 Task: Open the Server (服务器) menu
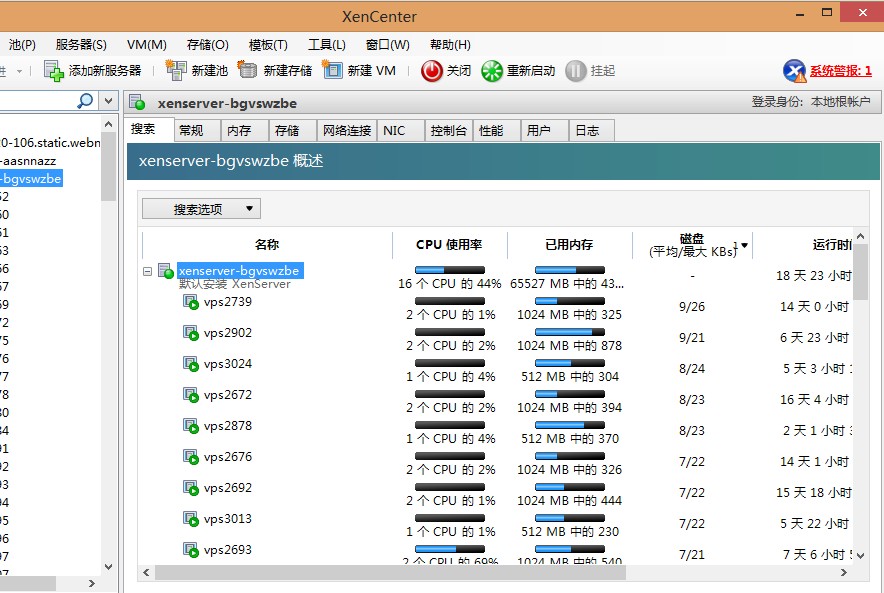[81, 45]
